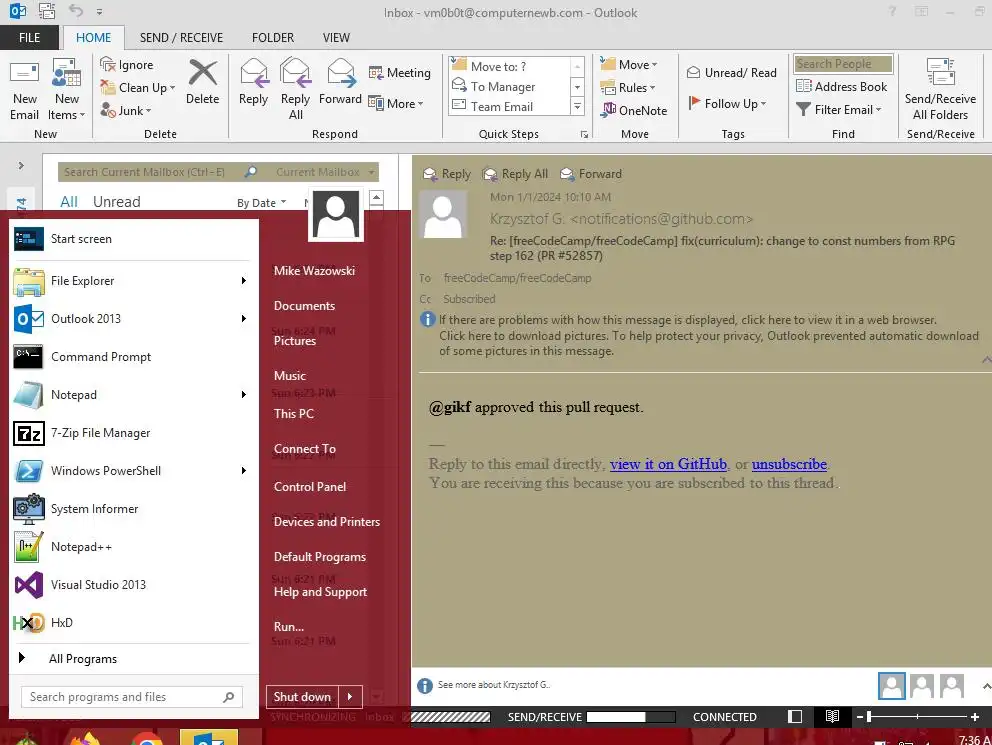The width and height of the screenshot is (992, 745).
Task: Delete the selected message with ribbon Delete
Action: click(x=202, y=82)
